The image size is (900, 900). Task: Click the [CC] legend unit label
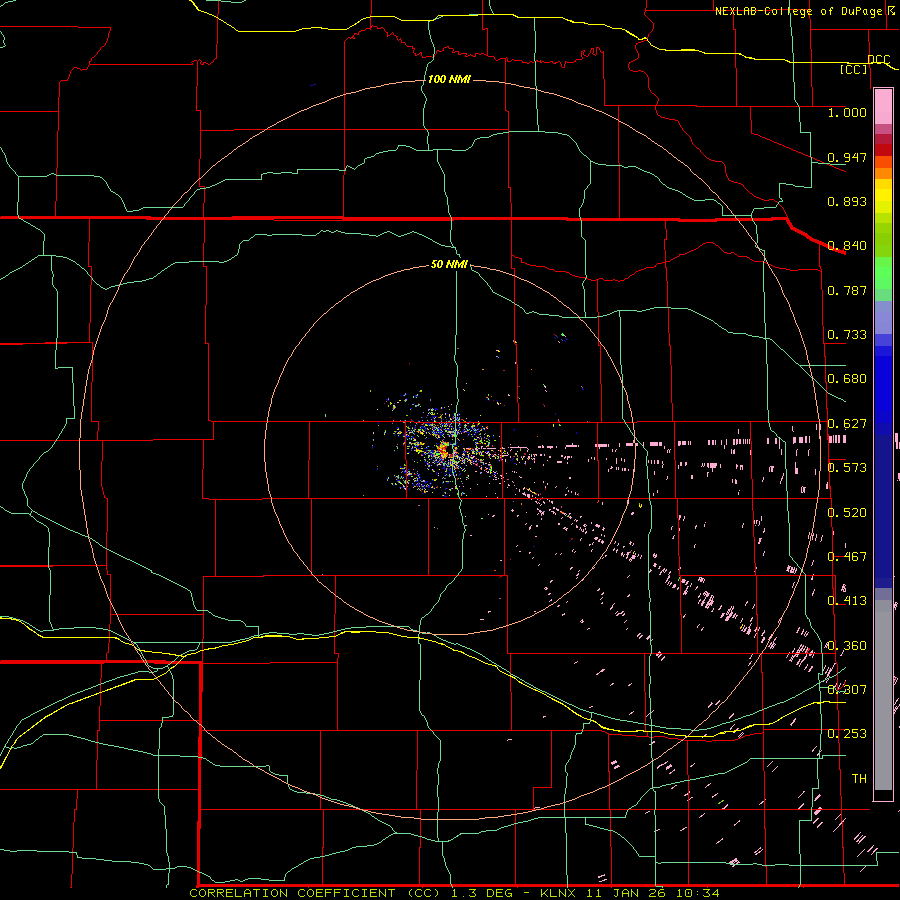pos(854,69)
